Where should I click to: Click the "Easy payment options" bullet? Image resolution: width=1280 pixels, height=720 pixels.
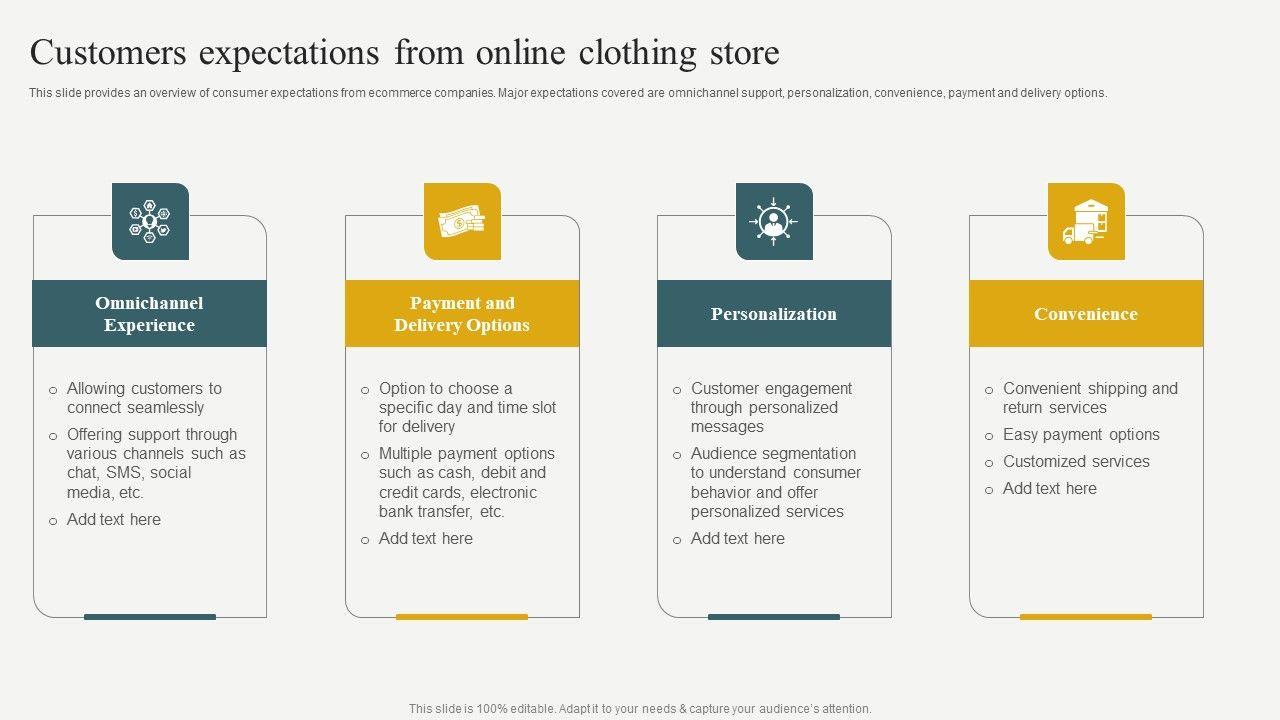(1081, 434)
